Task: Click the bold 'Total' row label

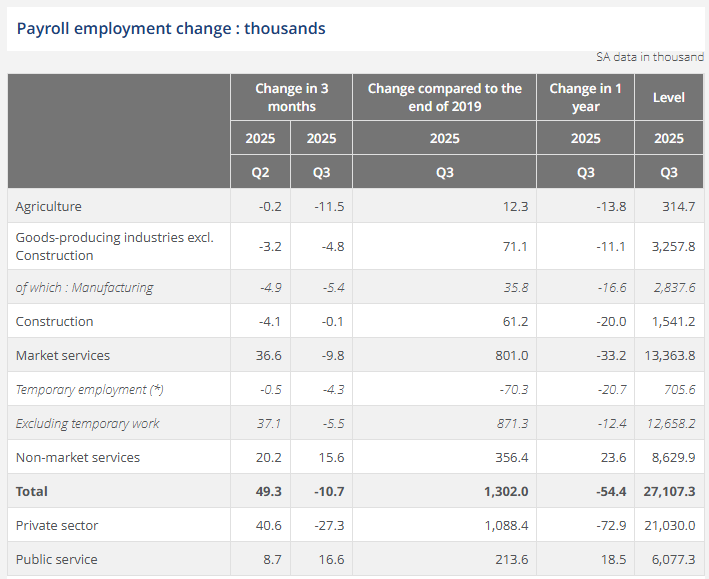Action: (x=32, y=491)
